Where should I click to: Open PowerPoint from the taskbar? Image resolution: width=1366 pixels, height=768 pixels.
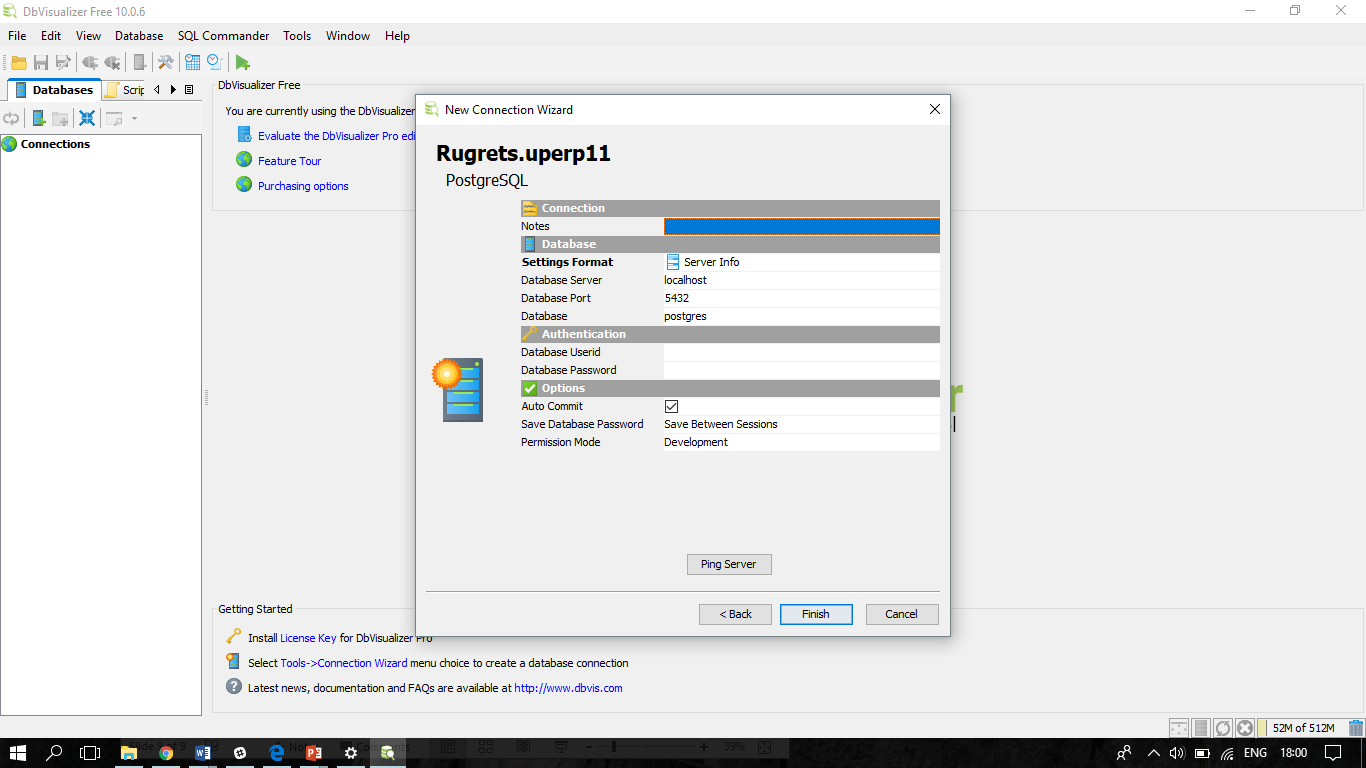[x=313, y=752]
